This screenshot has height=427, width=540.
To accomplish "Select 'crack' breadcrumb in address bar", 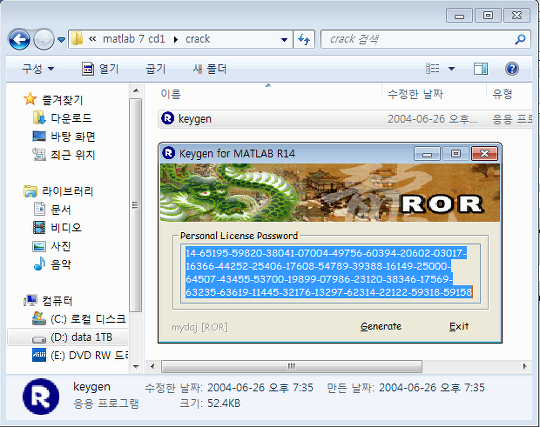I will coord(198,39).
